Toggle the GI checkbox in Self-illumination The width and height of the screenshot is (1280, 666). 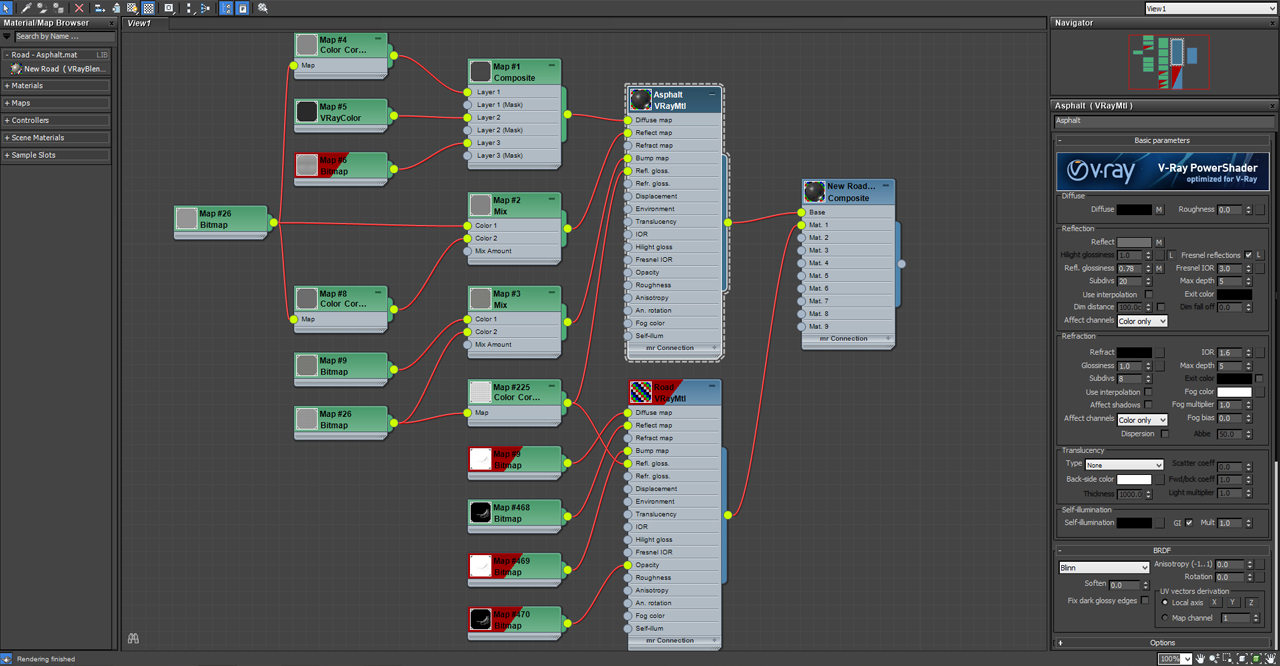click(1189, 523)
